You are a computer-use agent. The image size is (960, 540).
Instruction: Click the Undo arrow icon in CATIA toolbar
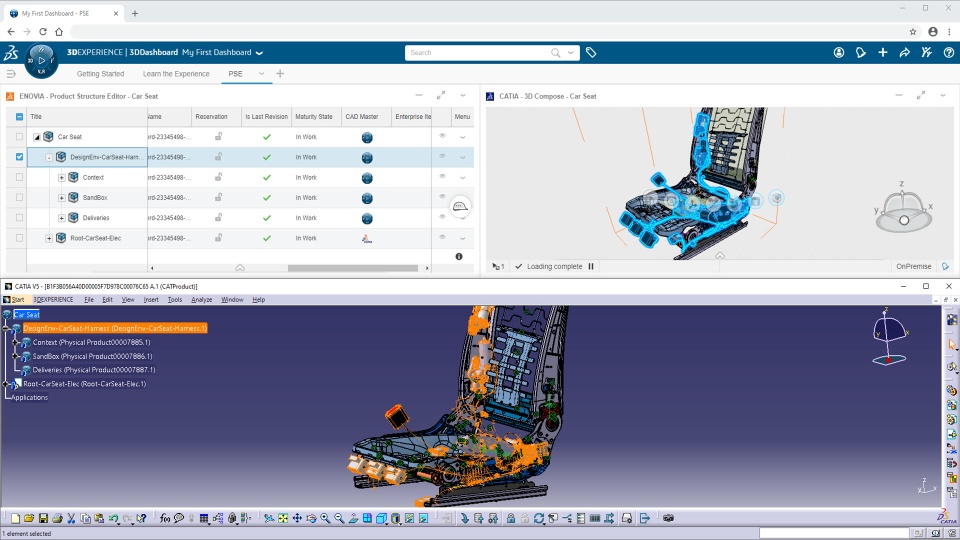(x=113, y=519)
